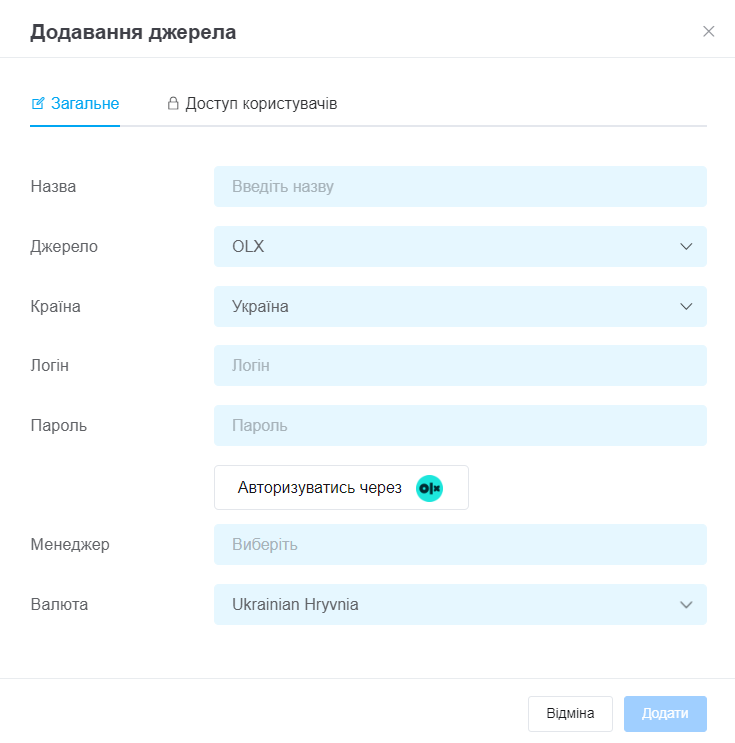
Task: Select the Україна value in Країна field
Action: tap(260, 306)
